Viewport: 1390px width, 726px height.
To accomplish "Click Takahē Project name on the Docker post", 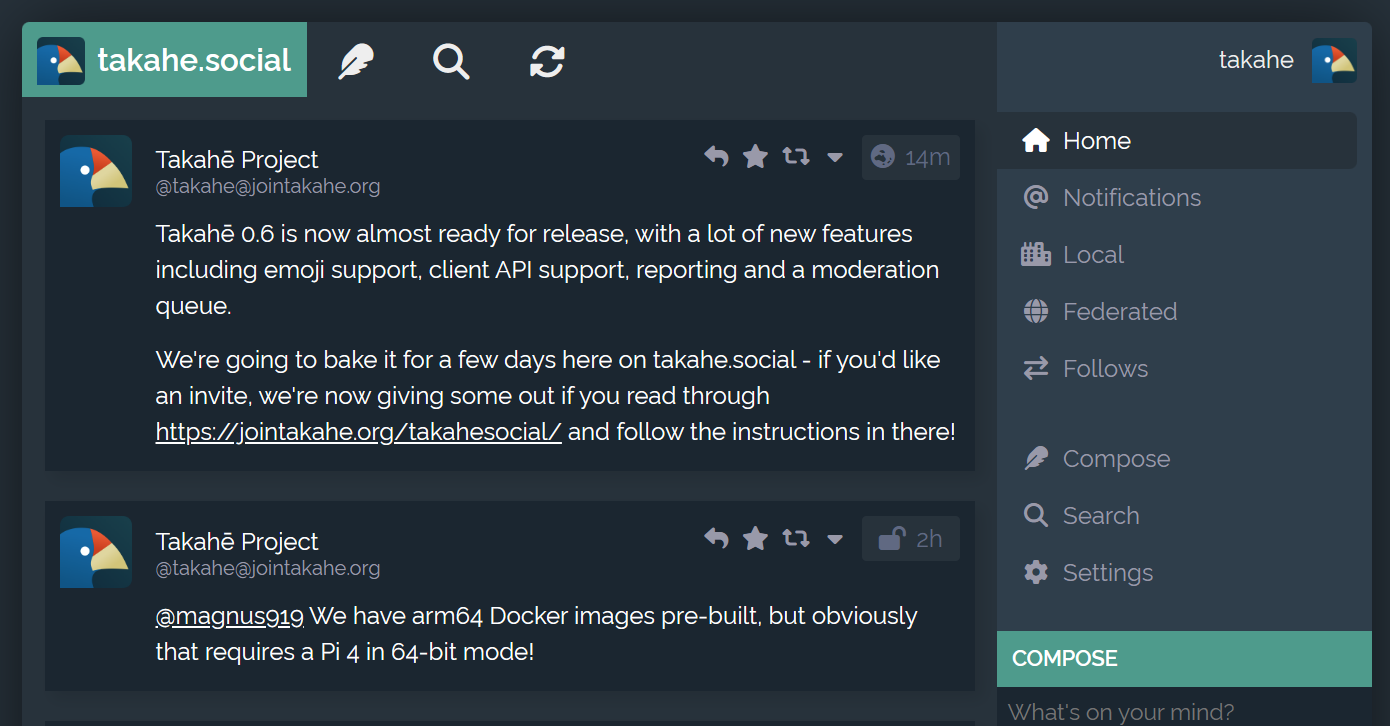I will click(x=237, y=541).
